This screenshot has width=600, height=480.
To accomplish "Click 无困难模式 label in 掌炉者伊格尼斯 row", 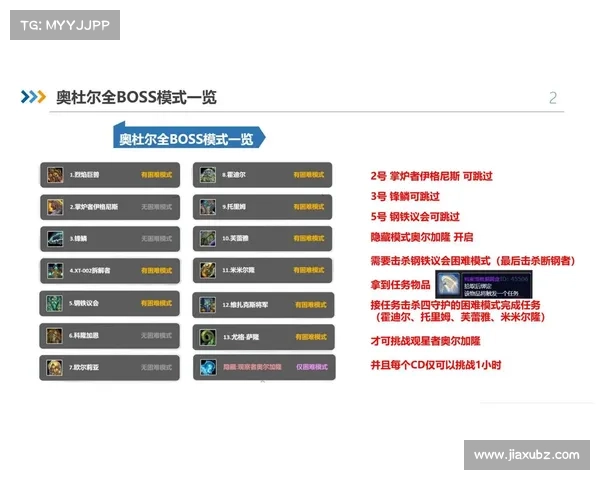I will pyautogui.click(x=157, y=207).
